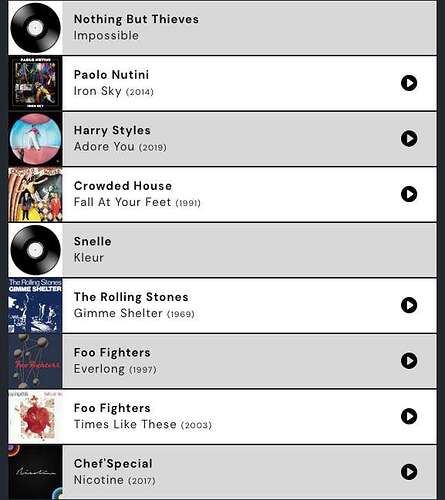The height and width of the screenshot is (500, 445).
Task: Play Paolo Nutini's Iron Sky
Action: pyautogui.click(x=409, y=83)
